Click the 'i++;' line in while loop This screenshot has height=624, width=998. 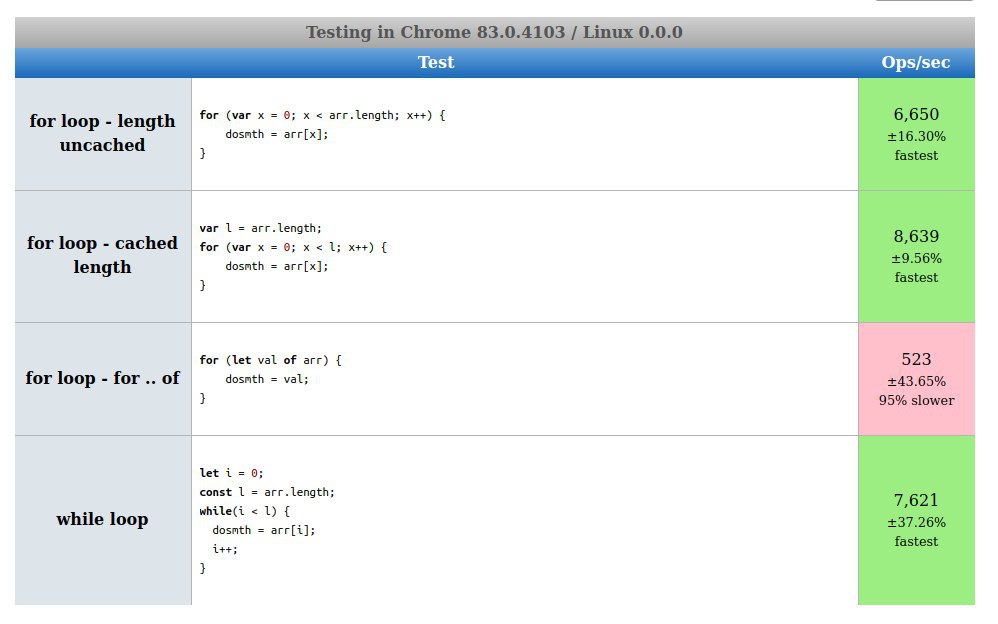tap(225, 549)
